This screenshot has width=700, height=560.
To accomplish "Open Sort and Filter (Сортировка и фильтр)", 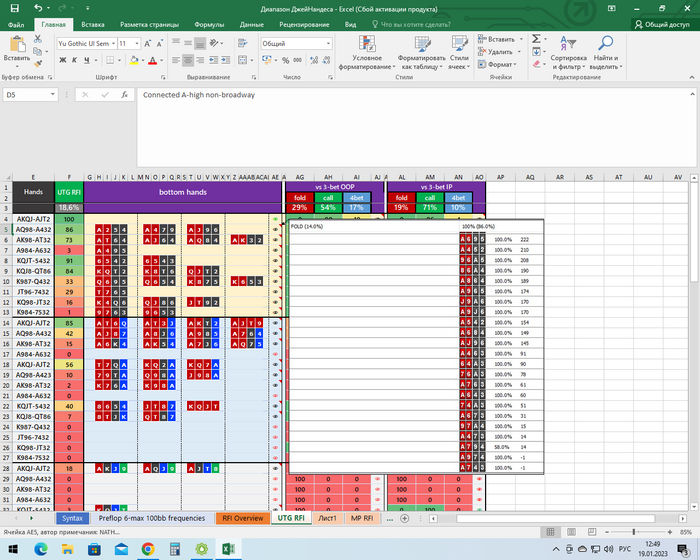I will click(x=568, y=52).
